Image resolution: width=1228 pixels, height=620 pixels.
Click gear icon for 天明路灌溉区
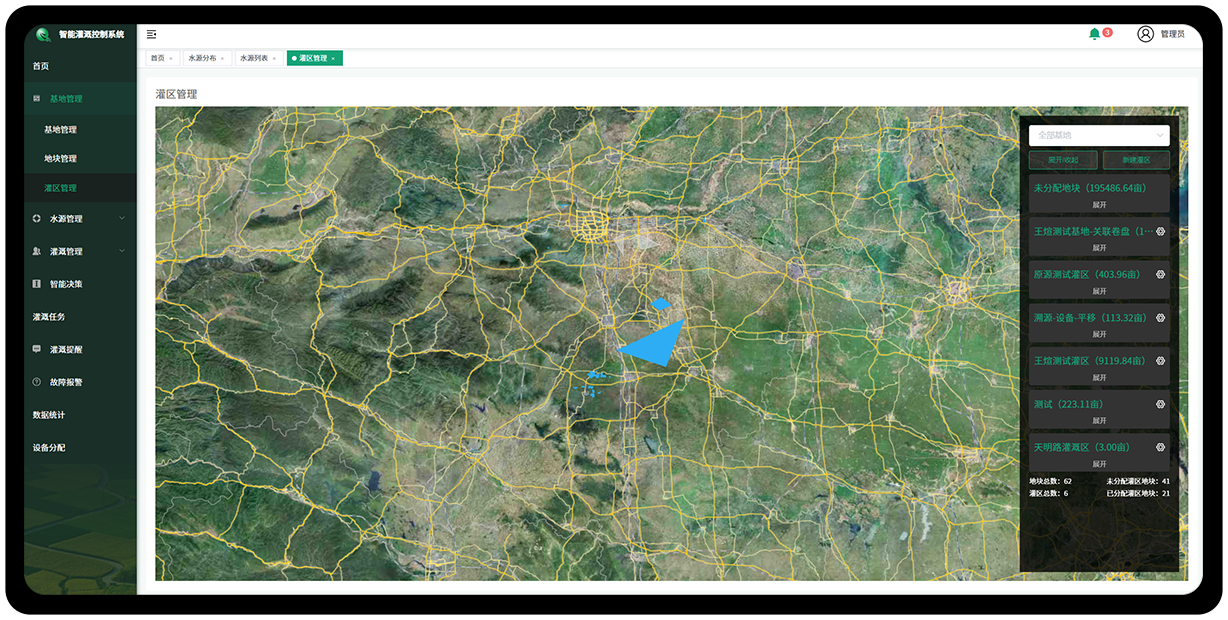[x=1160, y=447]
